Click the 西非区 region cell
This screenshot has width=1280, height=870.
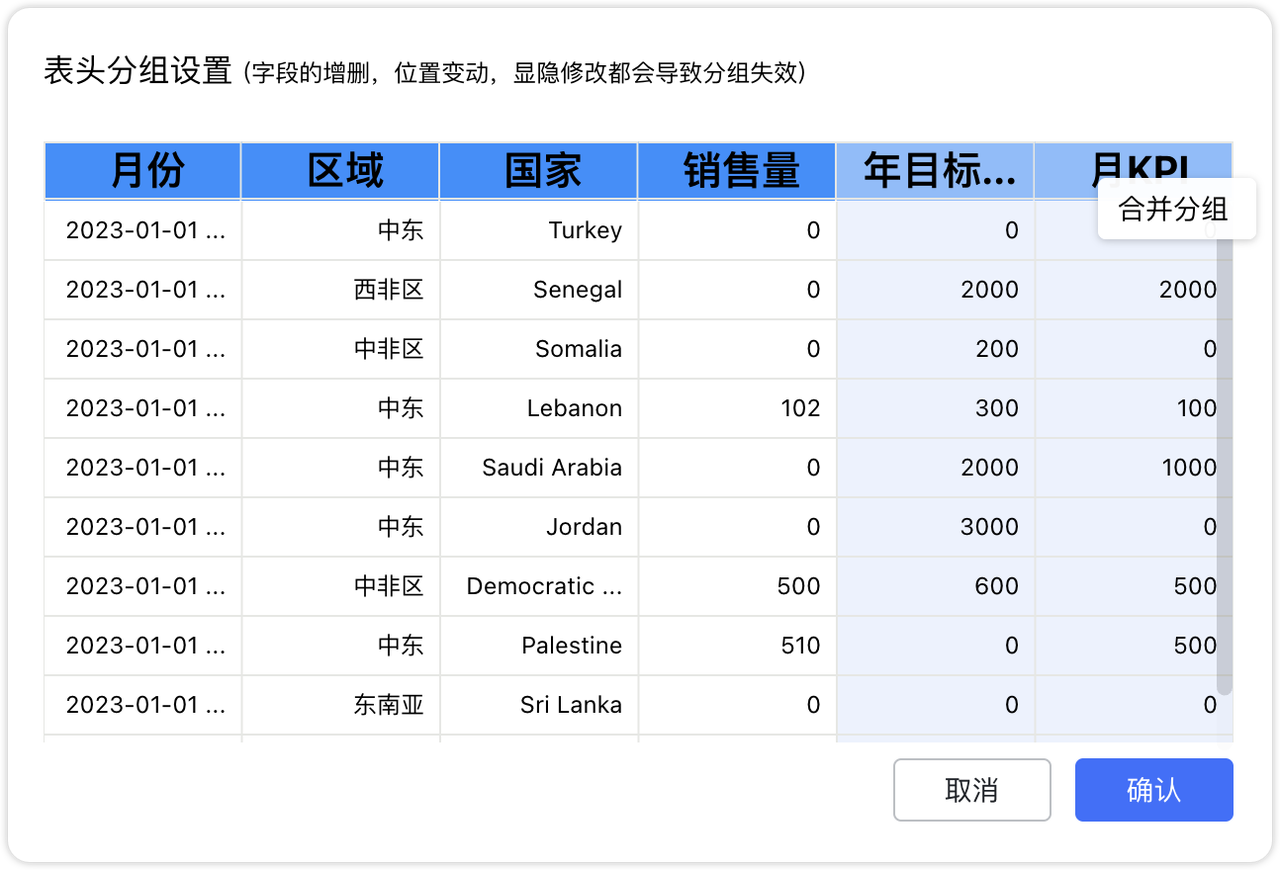pyautogui.click(x=341, y=290)
